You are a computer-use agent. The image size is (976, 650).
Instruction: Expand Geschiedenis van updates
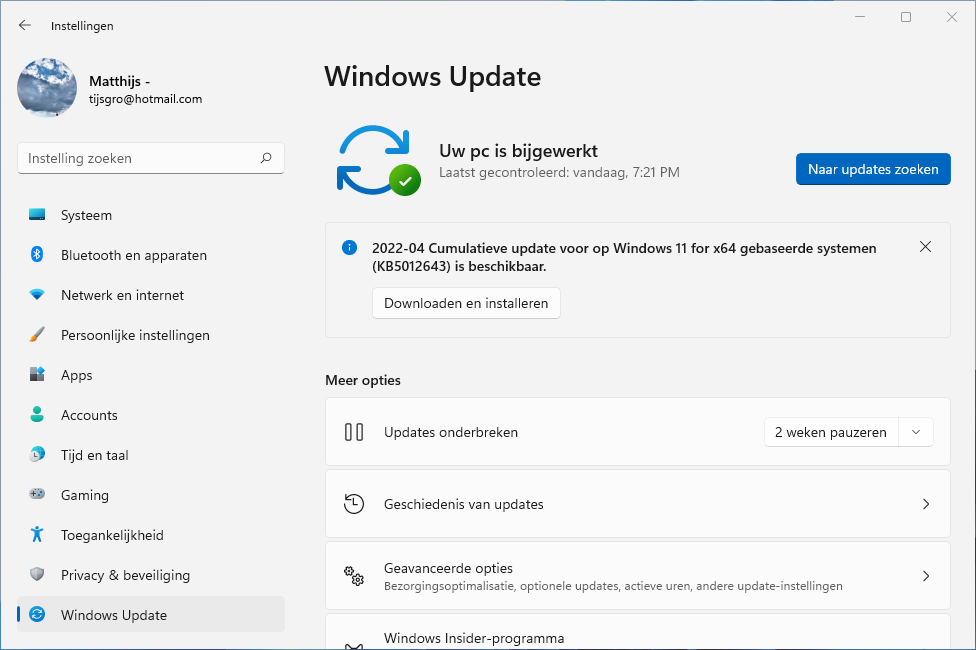(x=925, y=504)
